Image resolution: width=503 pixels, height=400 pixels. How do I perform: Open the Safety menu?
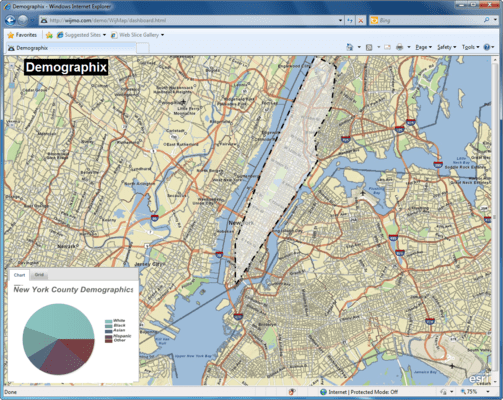click(x=447, y=47)
